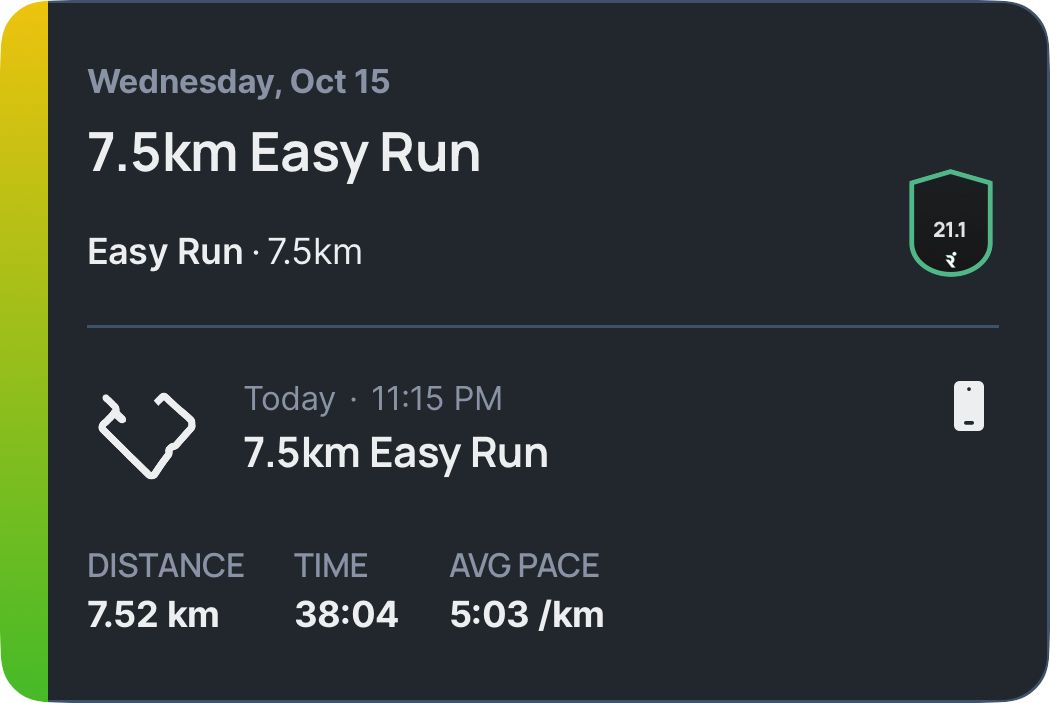The height and width of the screenshot is (703, 1050).
Task: Click the TIME stat label
Action: 331,566
